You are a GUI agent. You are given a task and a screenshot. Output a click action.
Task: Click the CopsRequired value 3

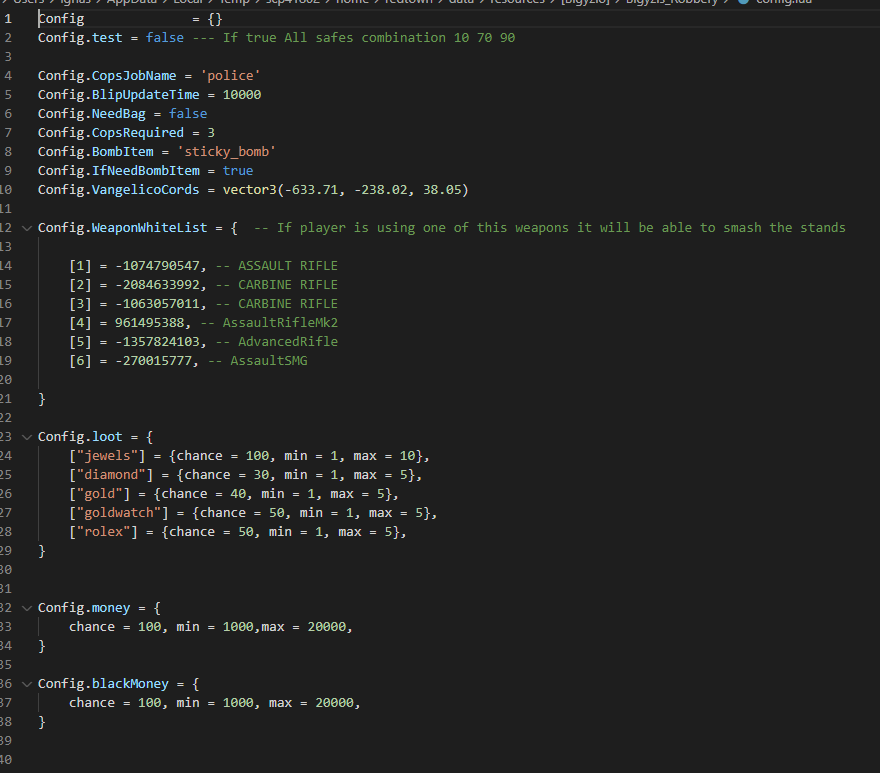point(211,133)
